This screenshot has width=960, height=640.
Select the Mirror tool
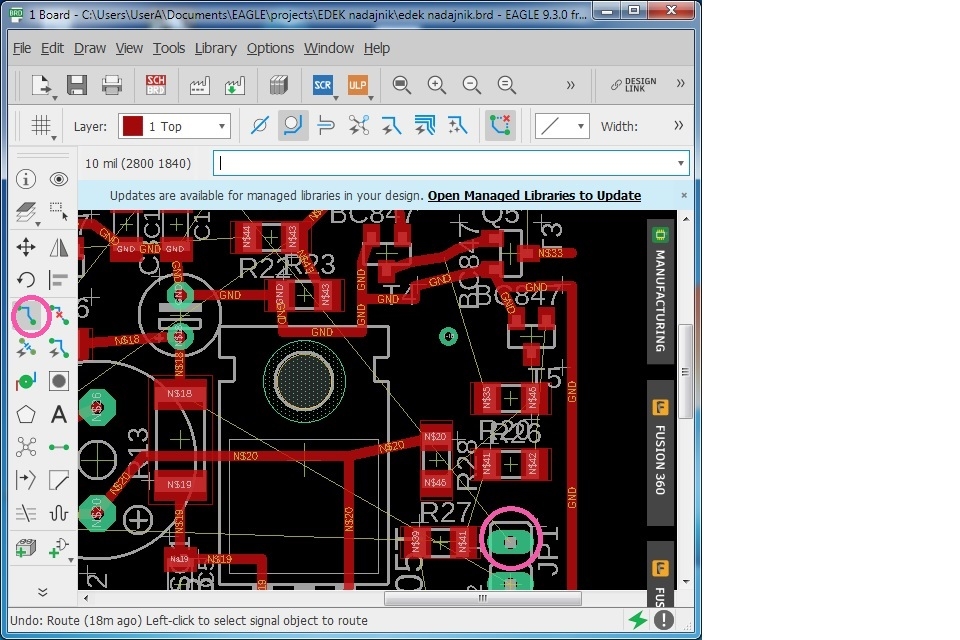coord(59,247)
